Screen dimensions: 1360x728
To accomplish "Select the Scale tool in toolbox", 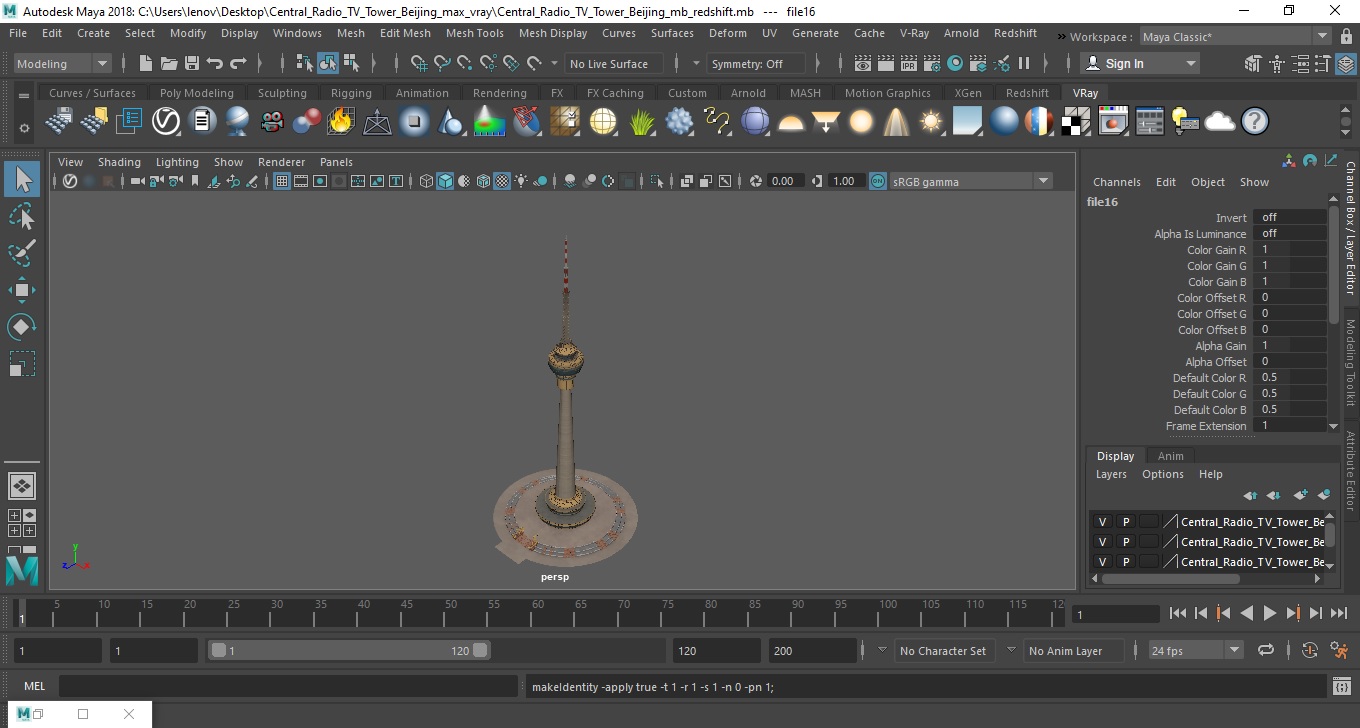I will 22,364.
